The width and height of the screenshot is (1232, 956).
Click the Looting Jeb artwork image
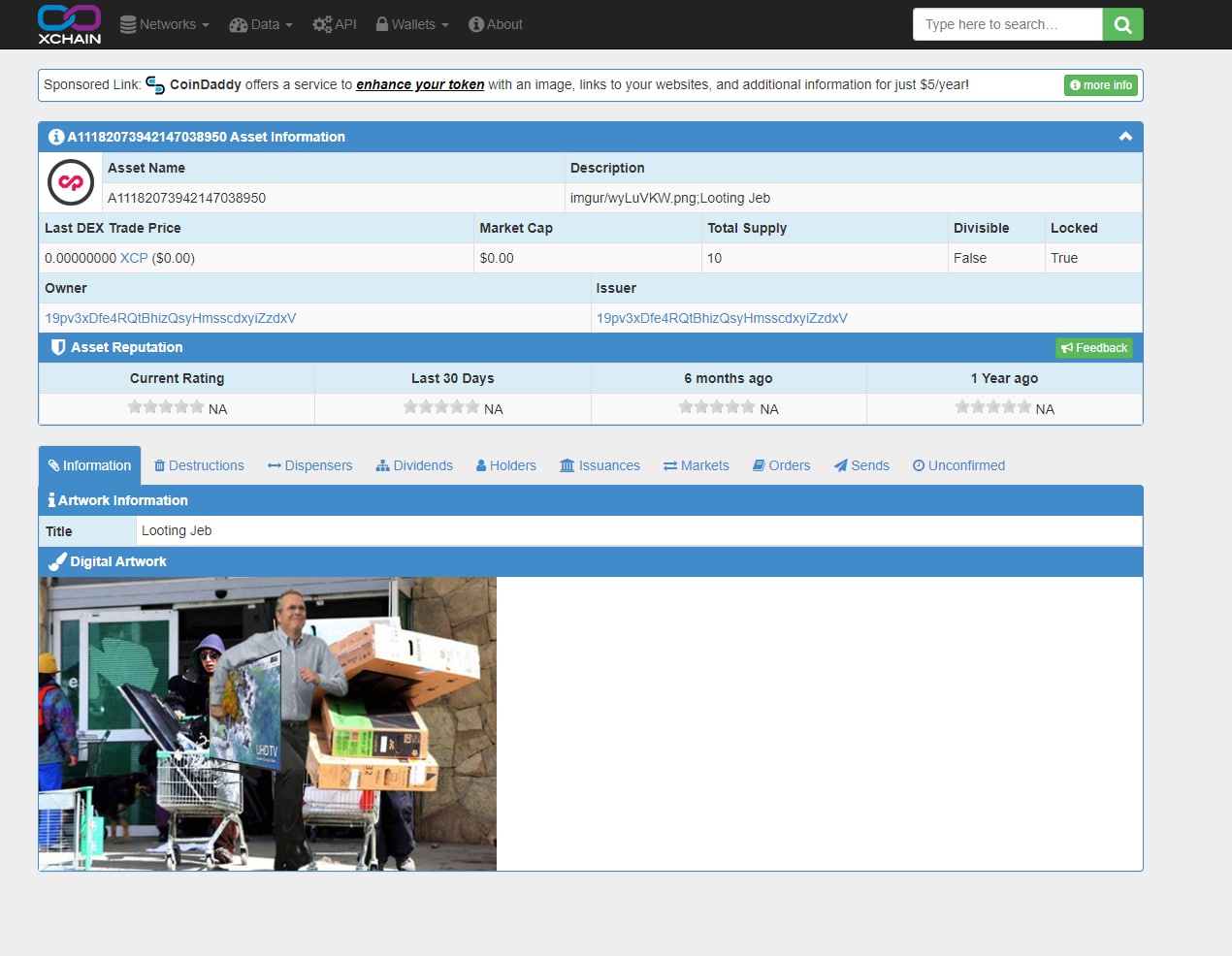[x=268, y=723]
